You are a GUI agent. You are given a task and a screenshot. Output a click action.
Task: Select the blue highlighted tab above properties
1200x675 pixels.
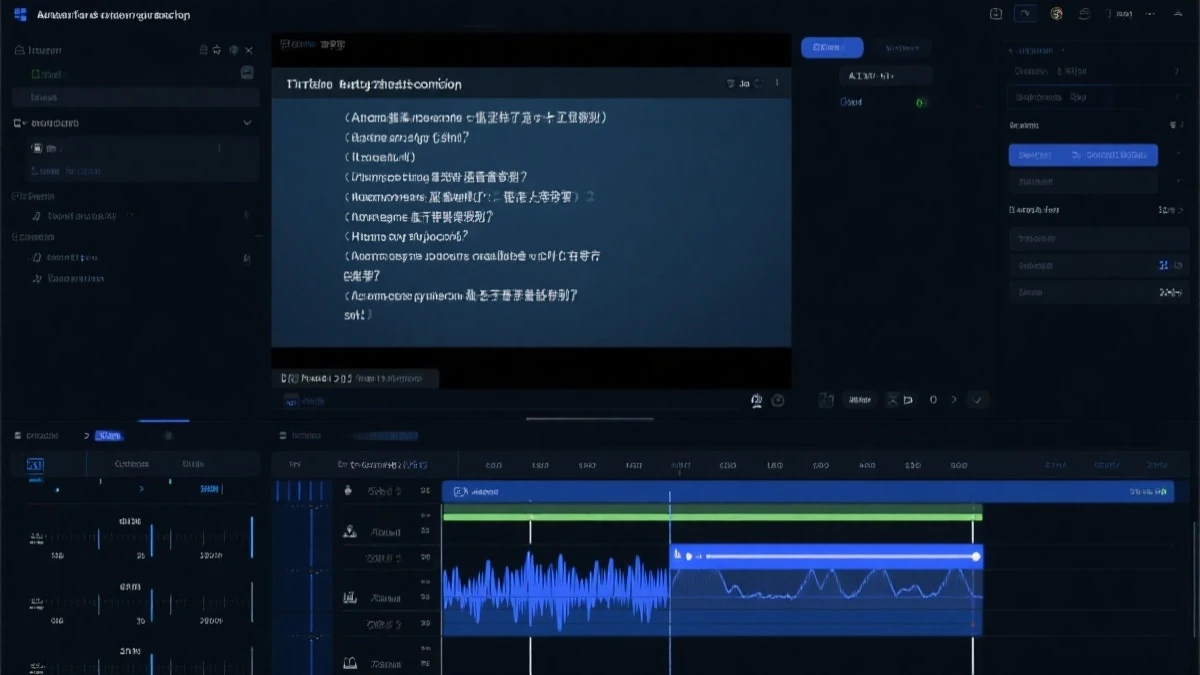coord(831,48)
